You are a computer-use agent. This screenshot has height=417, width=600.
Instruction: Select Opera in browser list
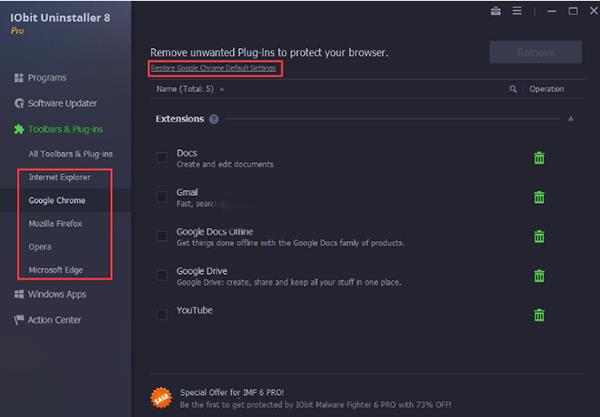pos(40,247)
